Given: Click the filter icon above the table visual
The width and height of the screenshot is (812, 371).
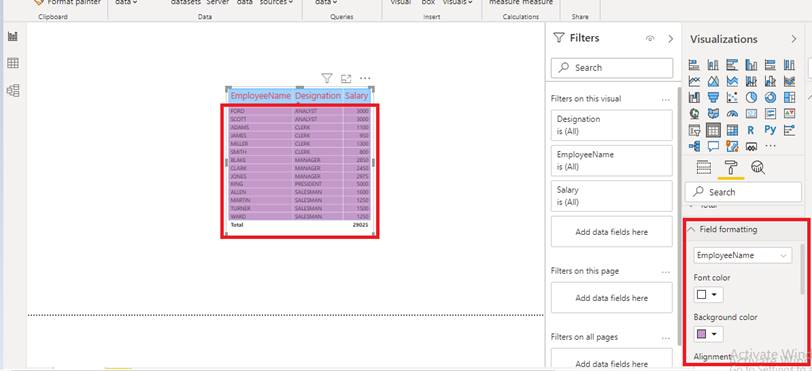Looking at the screenshot, I should tap(326, 78).
